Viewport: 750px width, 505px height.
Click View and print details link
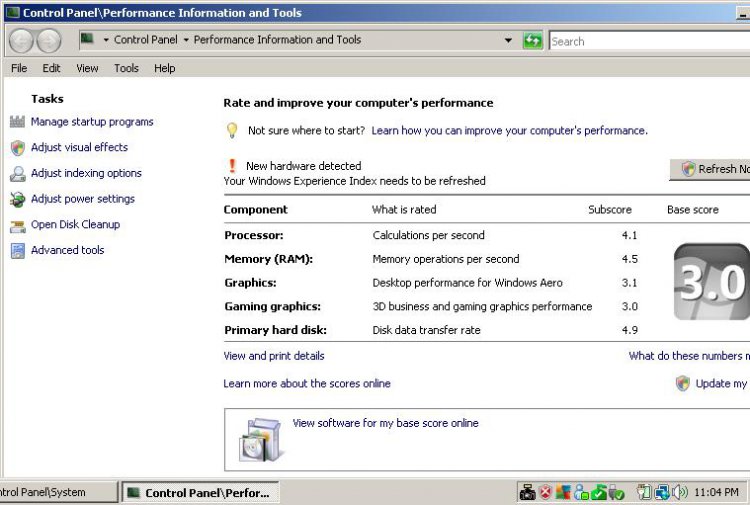coord(274,356)
